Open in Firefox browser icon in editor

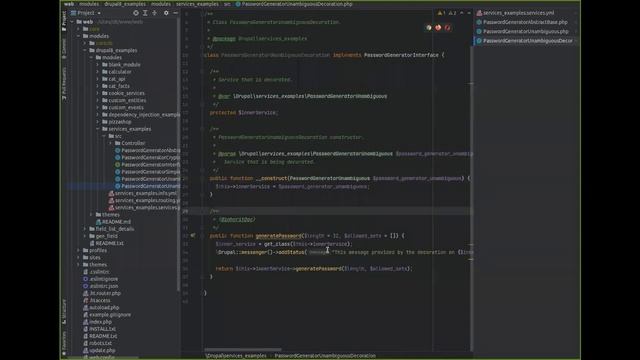coord(438,28)
